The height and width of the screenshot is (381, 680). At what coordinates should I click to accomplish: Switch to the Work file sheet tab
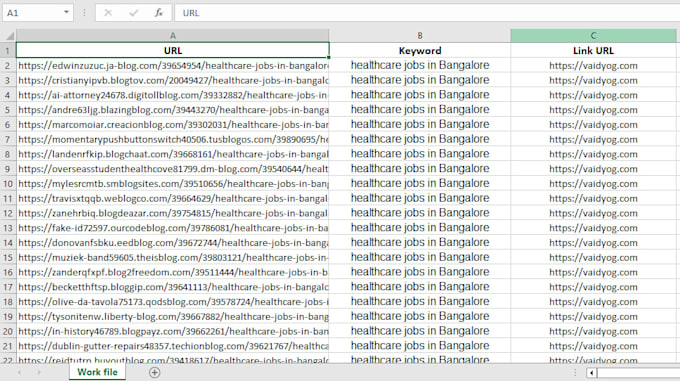coord(97,372)
